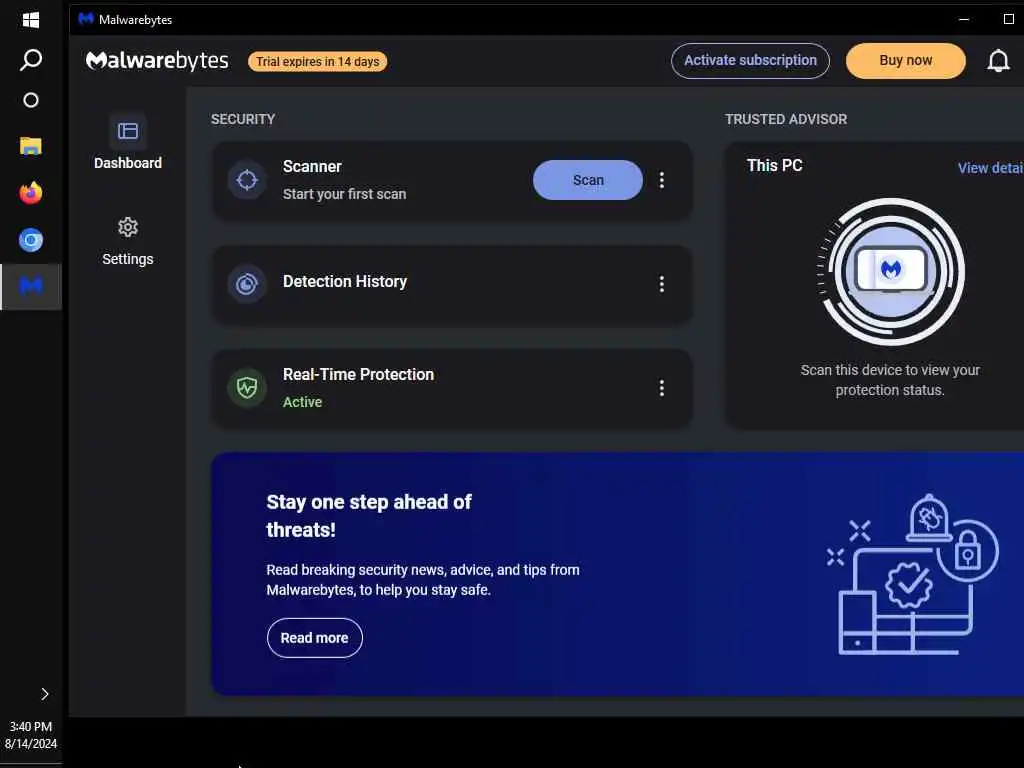Open Cortana circle in taskbar
This screenshot has height=768, width=1024.
point(31,100)
